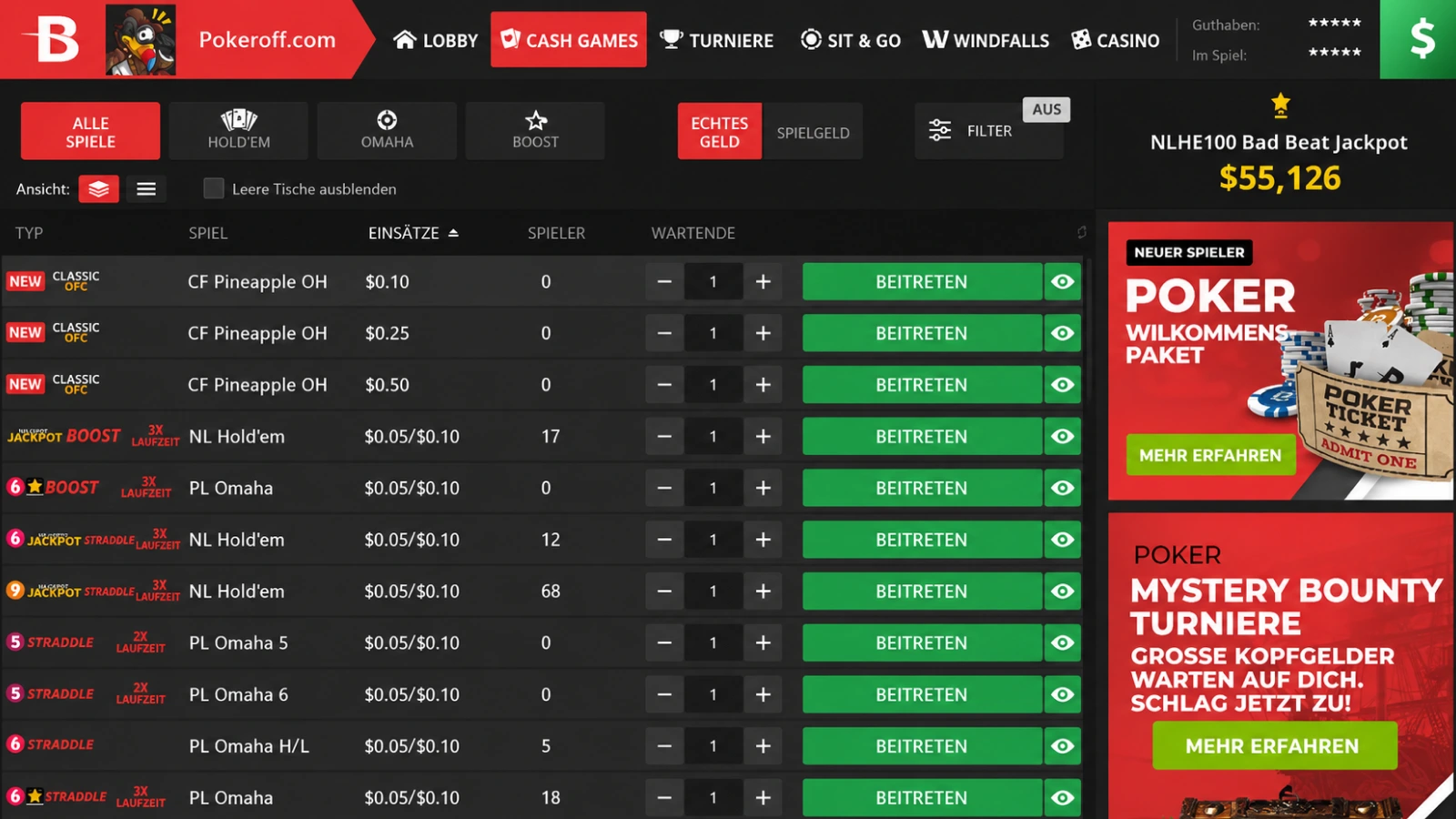
Task: Increase count for PL Omaha 18 players
Action: [763, 797]
